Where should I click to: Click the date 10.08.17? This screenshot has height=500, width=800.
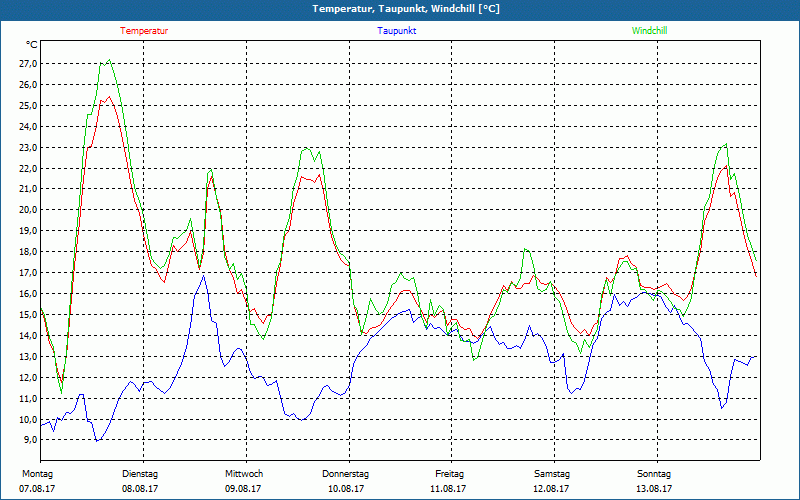pyautogui.click(x=346, y=489)
